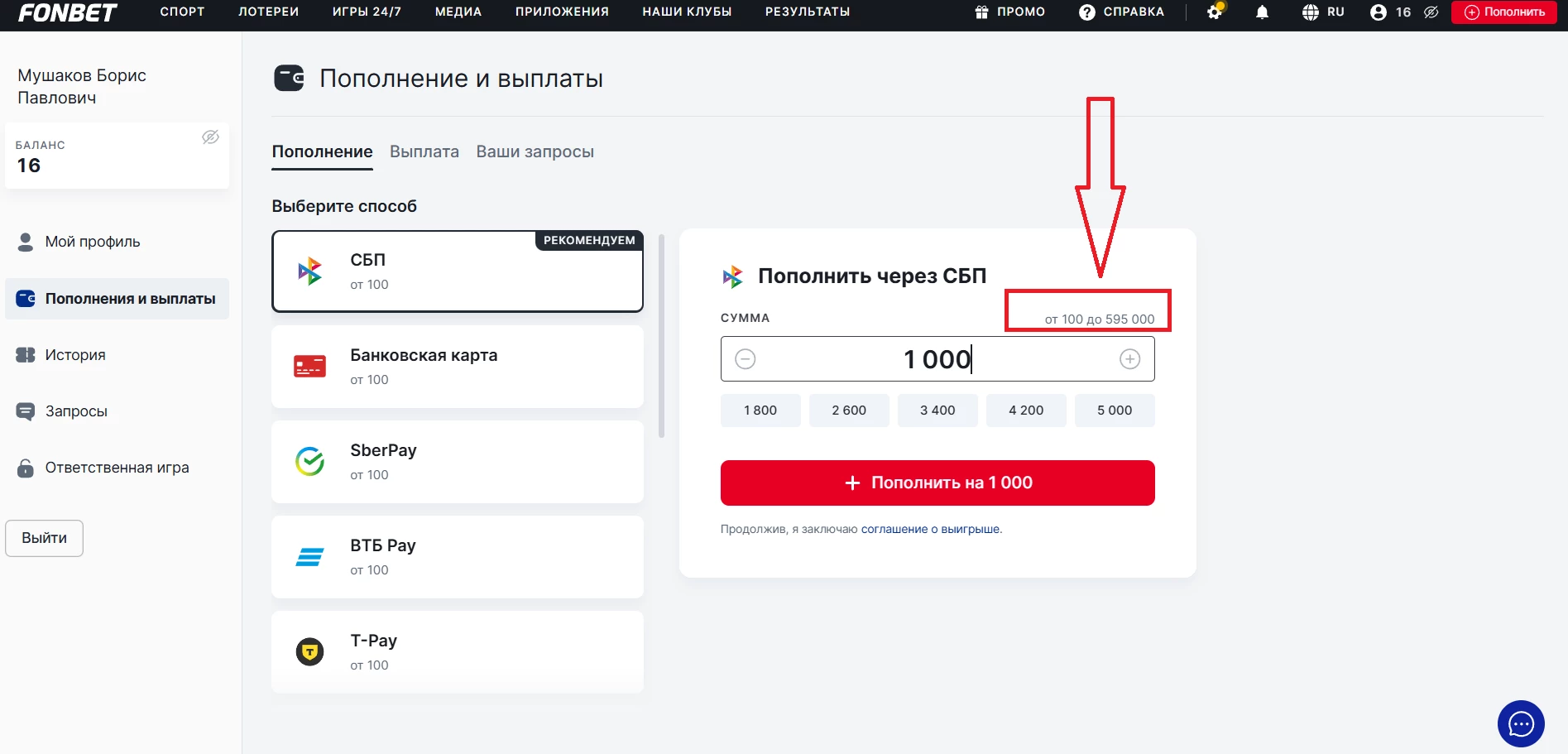Choose the 3 400 preset amount
Screen dimensions: 1568x754
(937, 411)
